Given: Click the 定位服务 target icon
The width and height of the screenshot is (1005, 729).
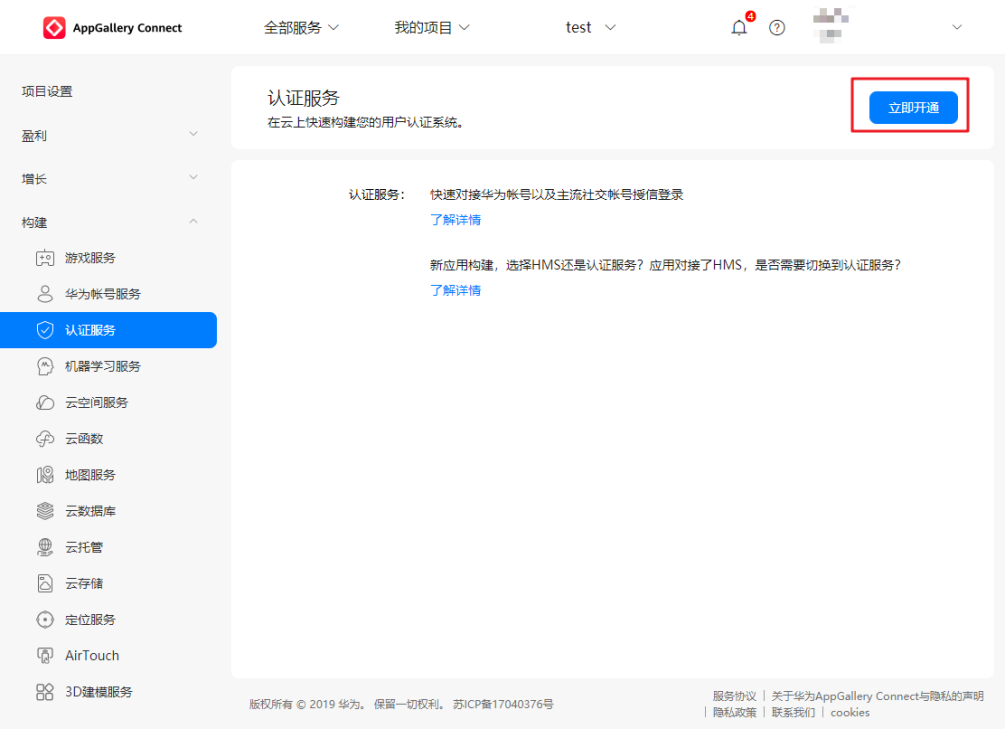Looking at the screenshot, I should coord(45,620).
